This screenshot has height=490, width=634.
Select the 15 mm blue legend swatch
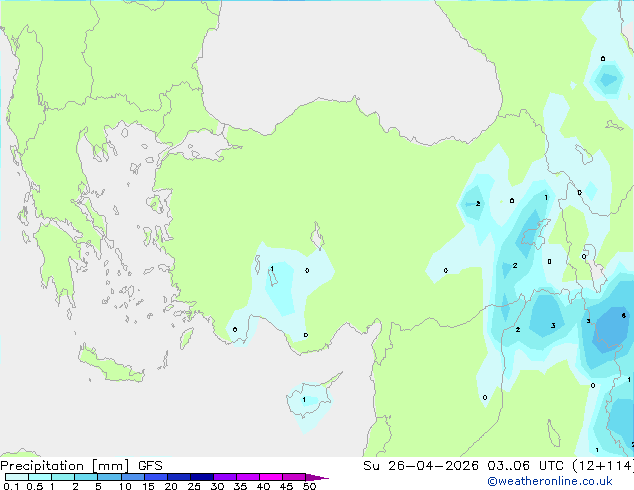(156, 477)
